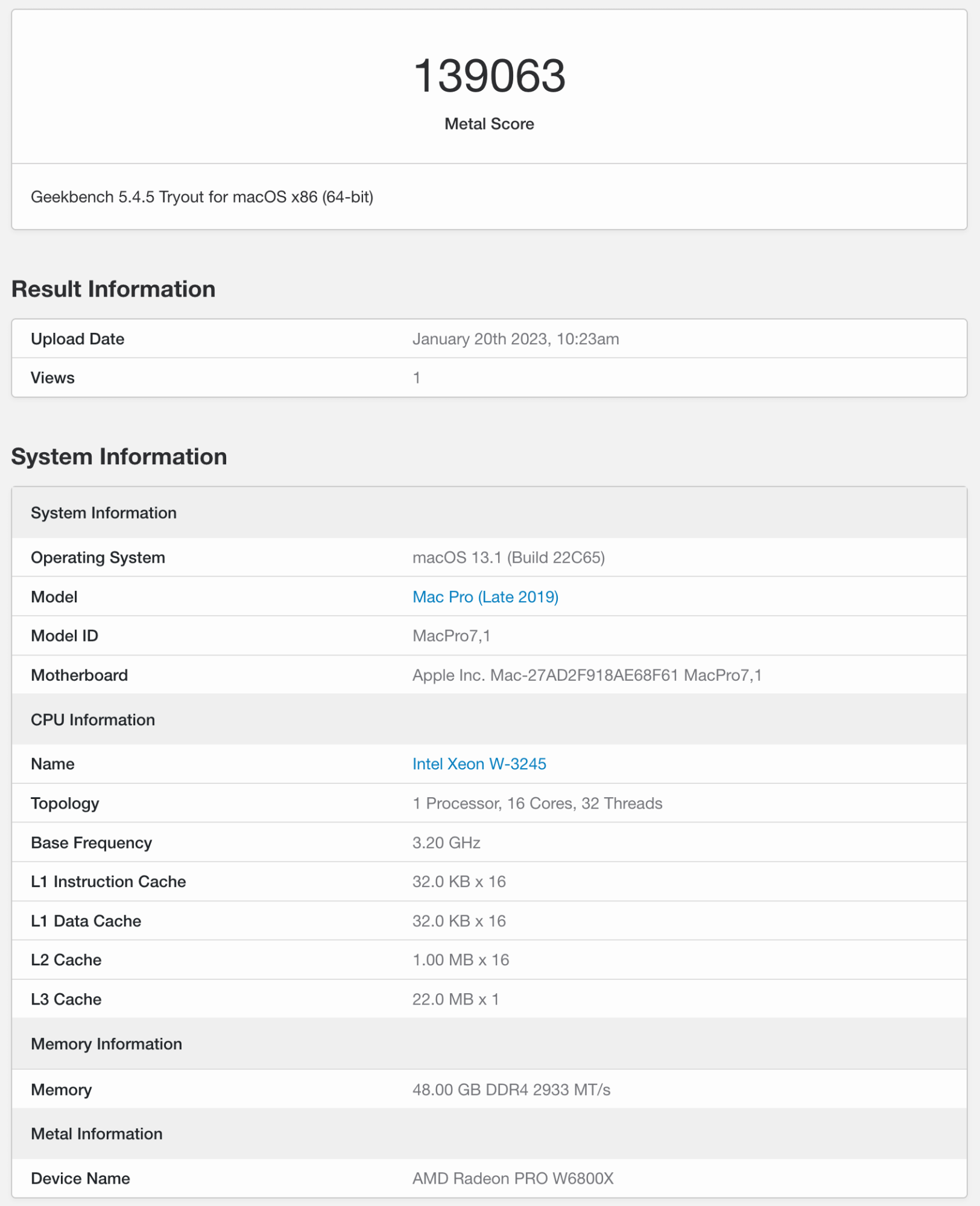Click the Metal Score value 139063
This screenshot has height=1206, width=980.
490,76
